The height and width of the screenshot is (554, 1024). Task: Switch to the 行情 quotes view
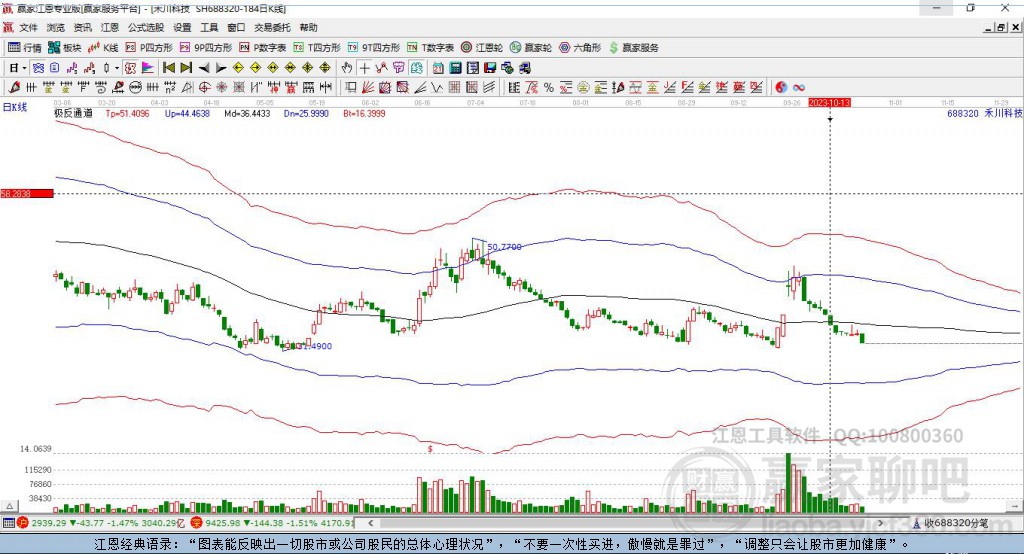coord(25,48)
